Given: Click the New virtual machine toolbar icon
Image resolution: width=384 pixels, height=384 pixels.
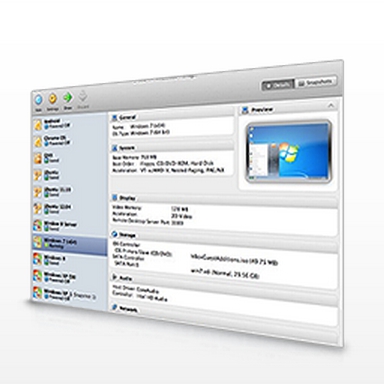Looking at the screenshot, I should click(x=39, y=100).
